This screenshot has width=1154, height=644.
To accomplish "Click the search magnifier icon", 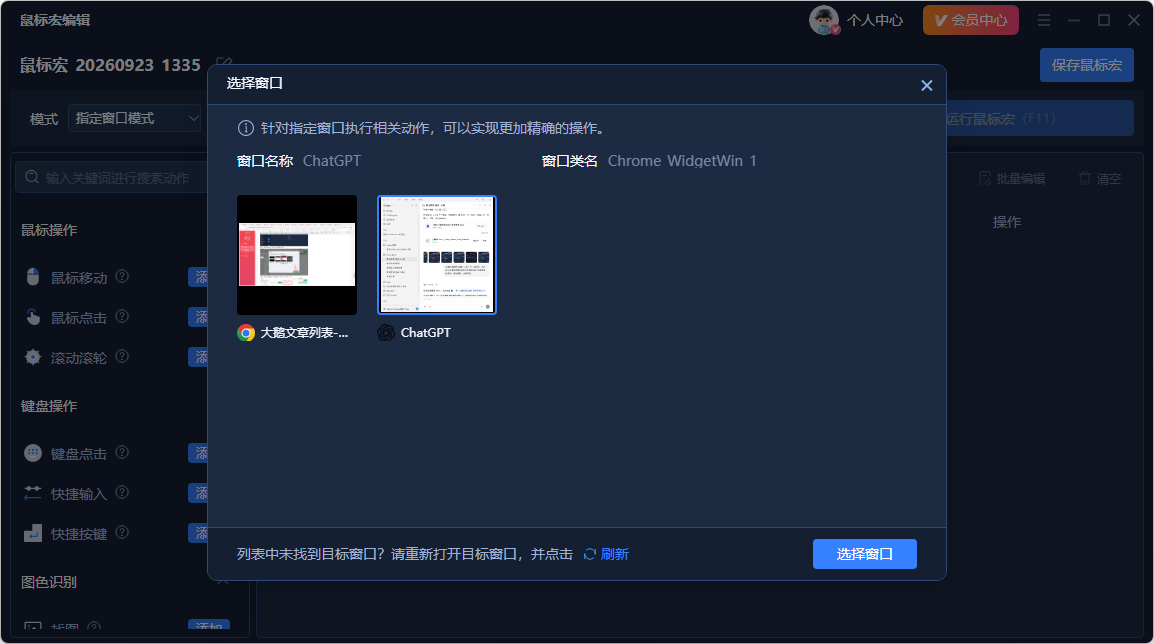I will (32, 177).
